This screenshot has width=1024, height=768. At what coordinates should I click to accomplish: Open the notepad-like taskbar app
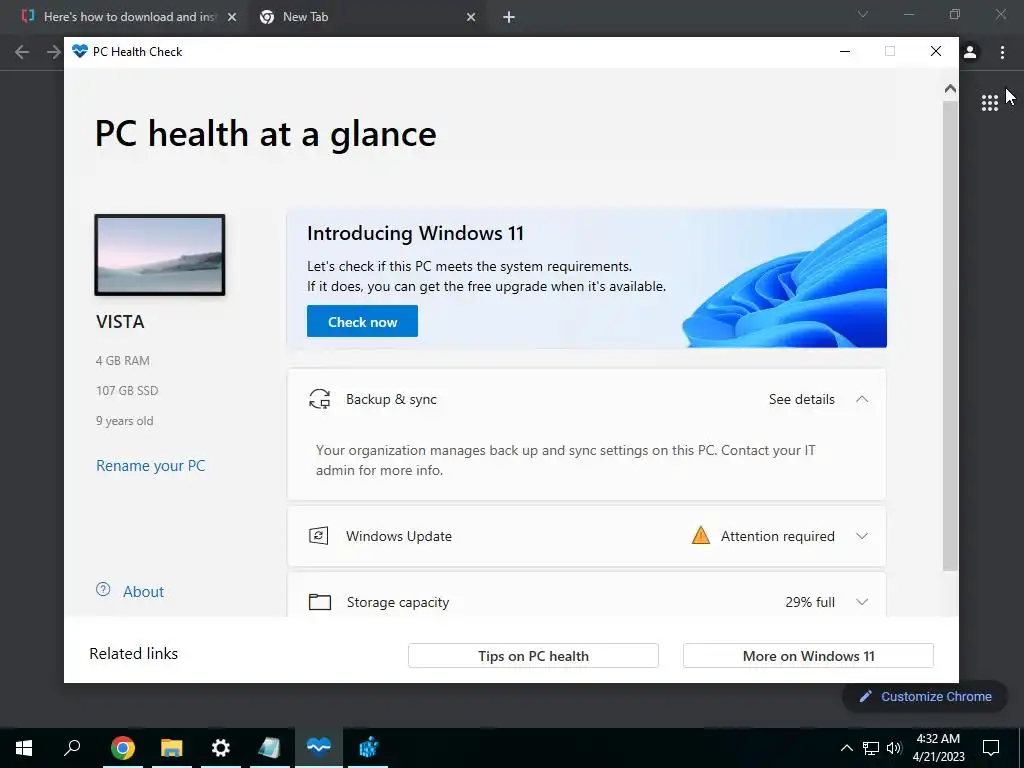click(269, 748)
